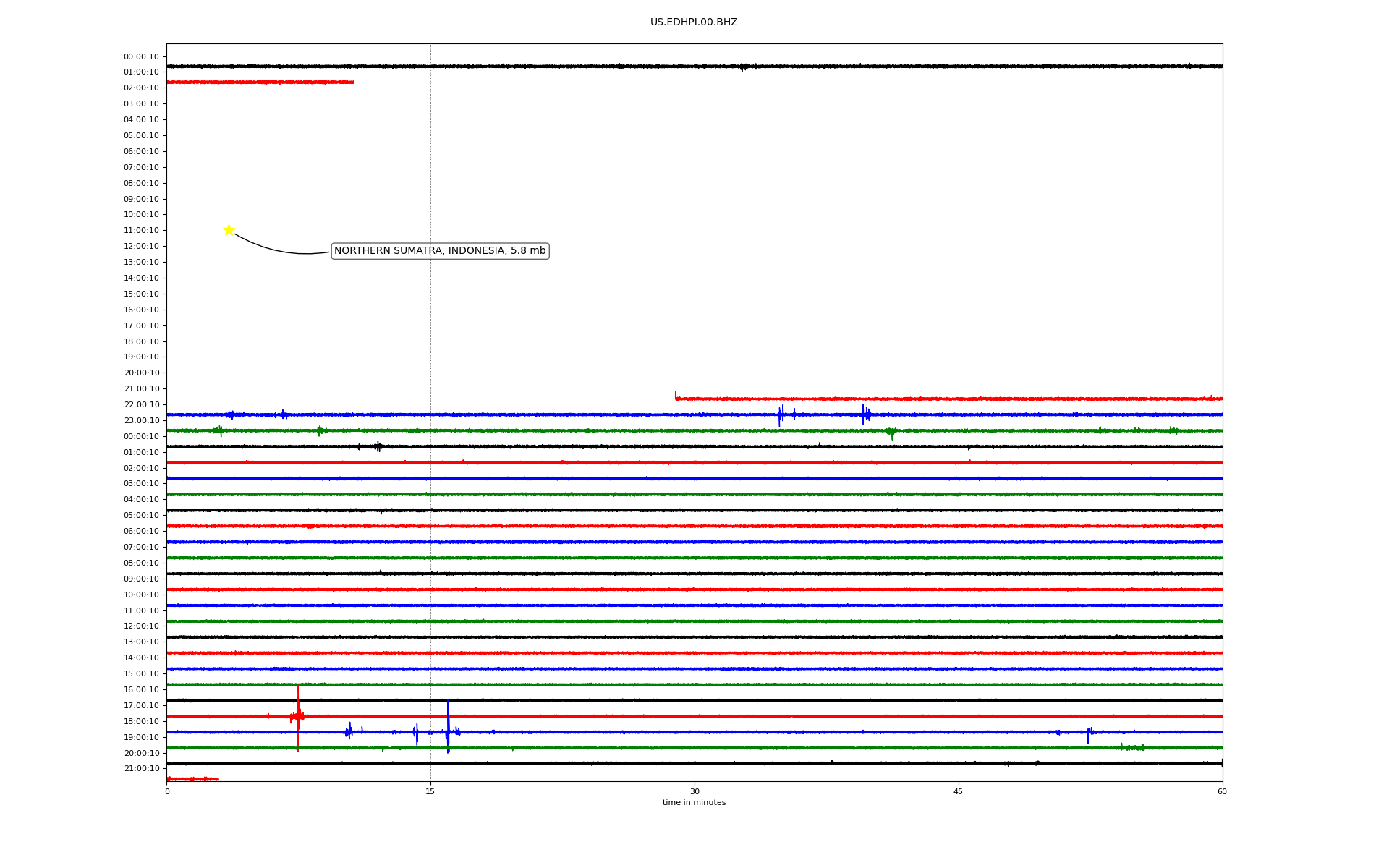Image resolution: width=1389 pixels, height=868 pixels.
Task: Click the top 00:00:10 time label
Action: 141,57
